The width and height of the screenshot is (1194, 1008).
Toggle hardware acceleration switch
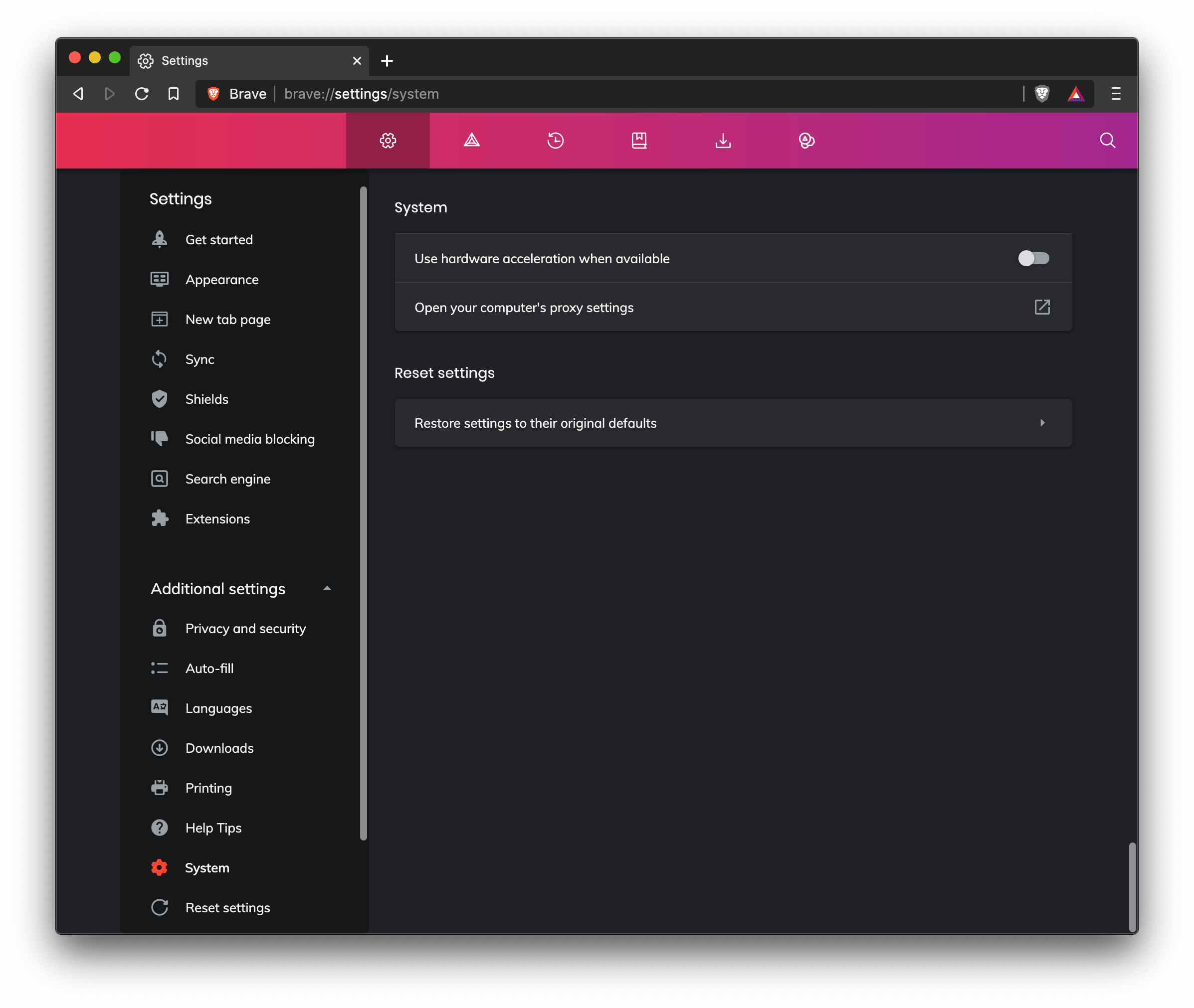point(1033,258)
